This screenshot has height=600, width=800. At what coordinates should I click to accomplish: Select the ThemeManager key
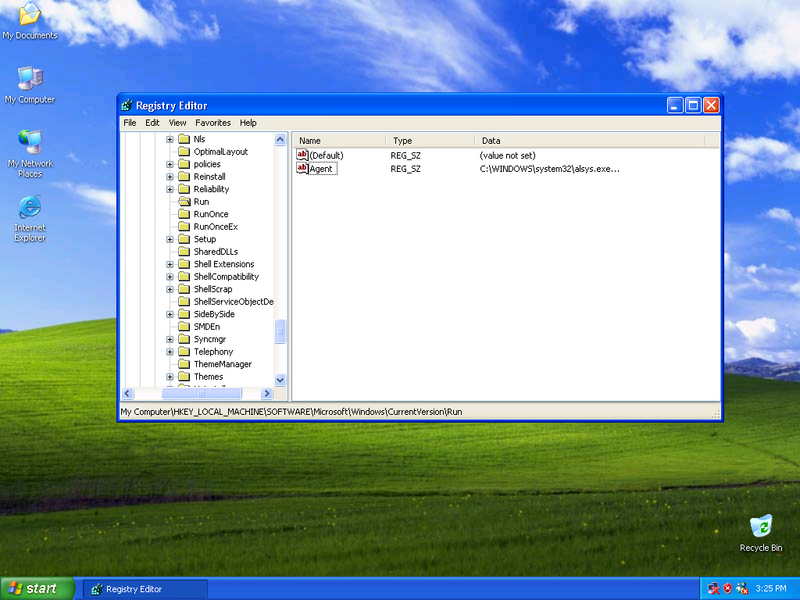(x=222, y=364)
